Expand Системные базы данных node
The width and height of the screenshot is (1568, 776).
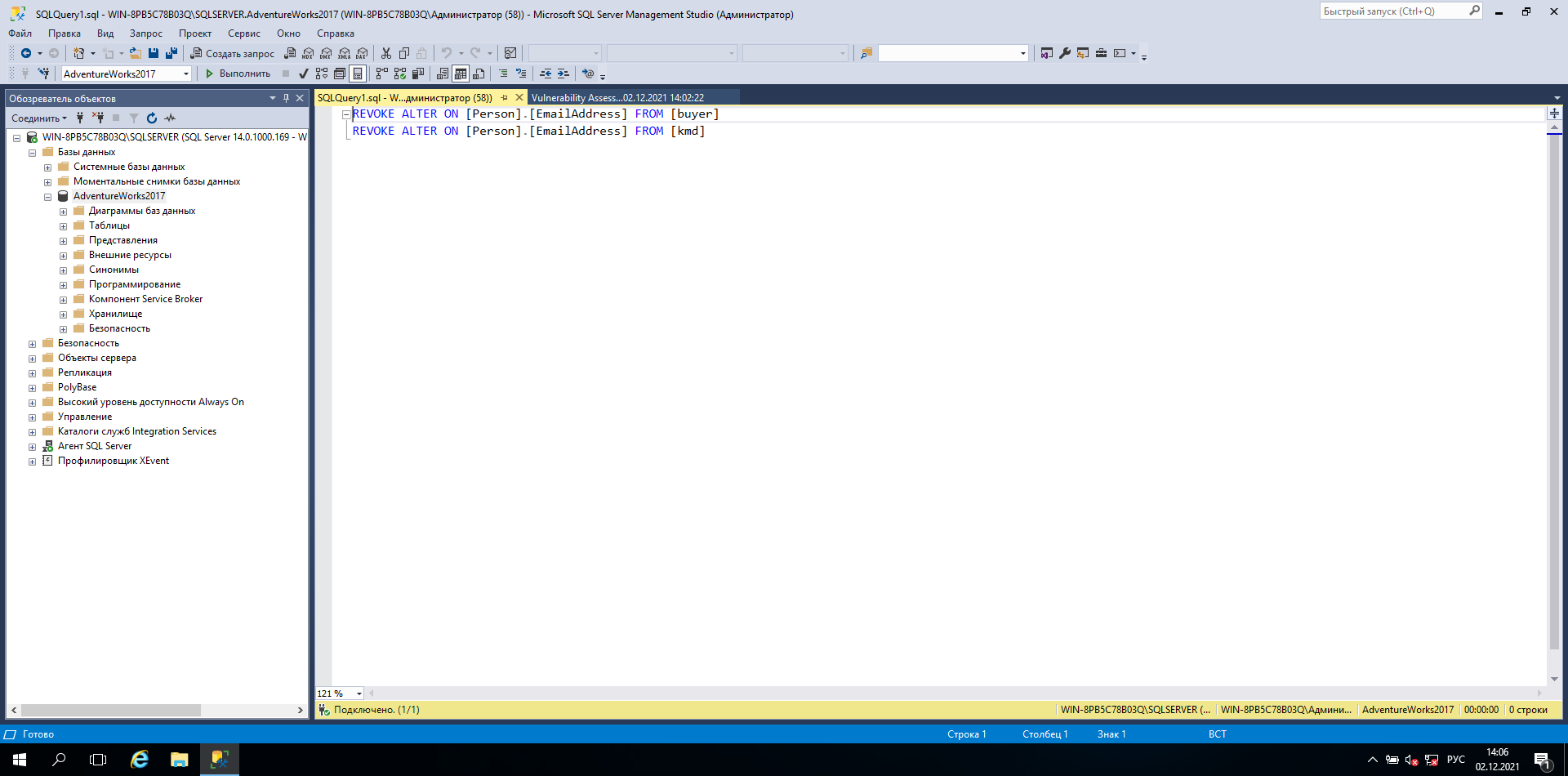pos(47,167)
